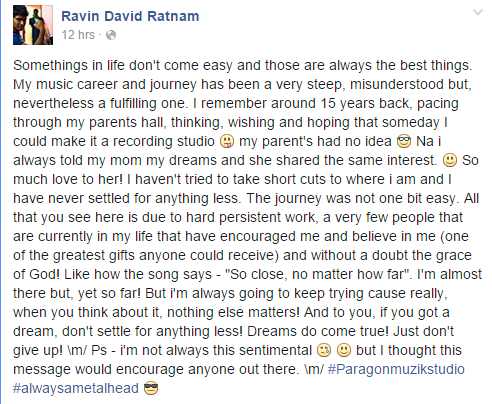Click the tongue-out emoji after recording studio

click(227, 142)
